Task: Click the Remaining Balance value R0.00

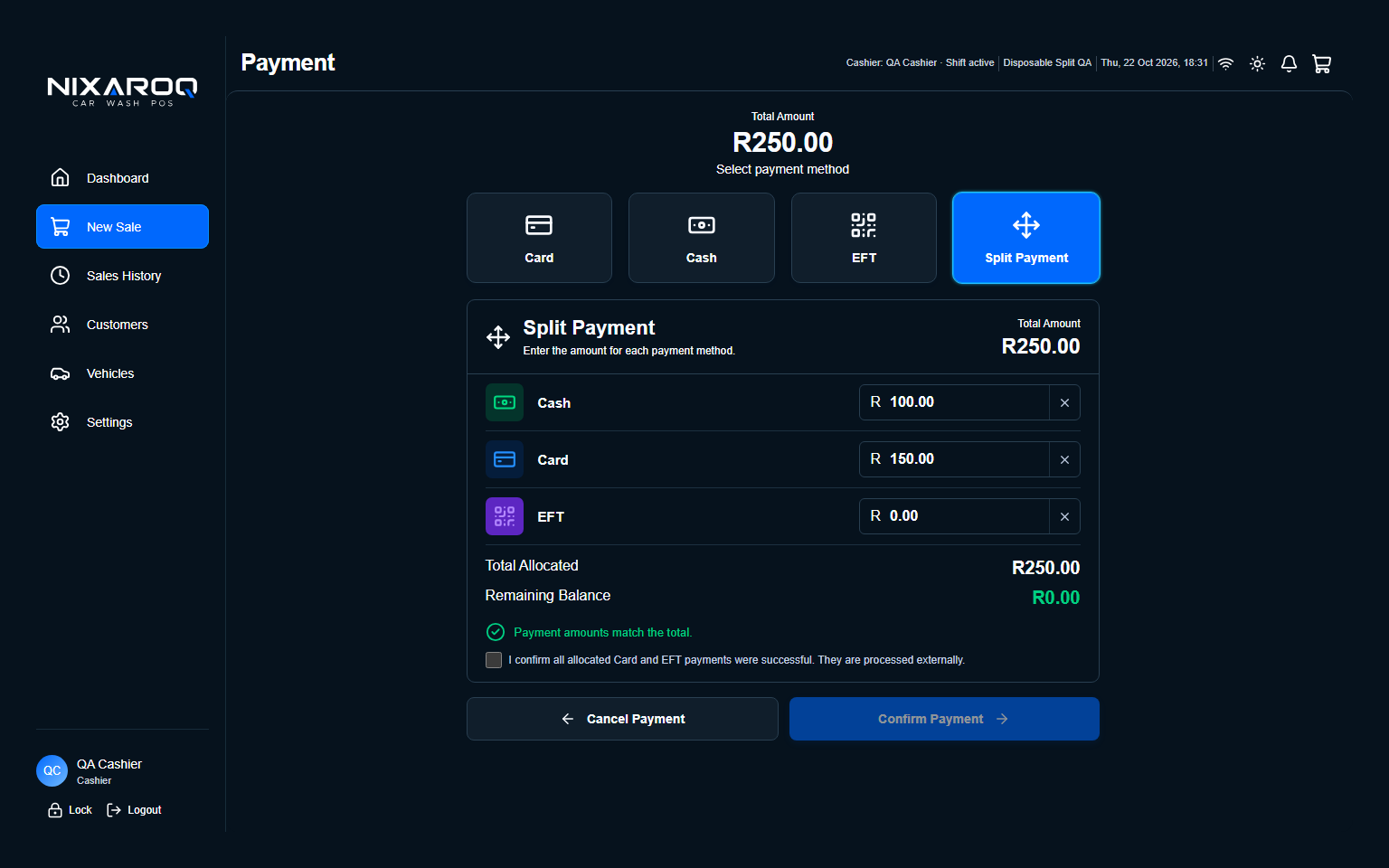Action: point(1056,598)
